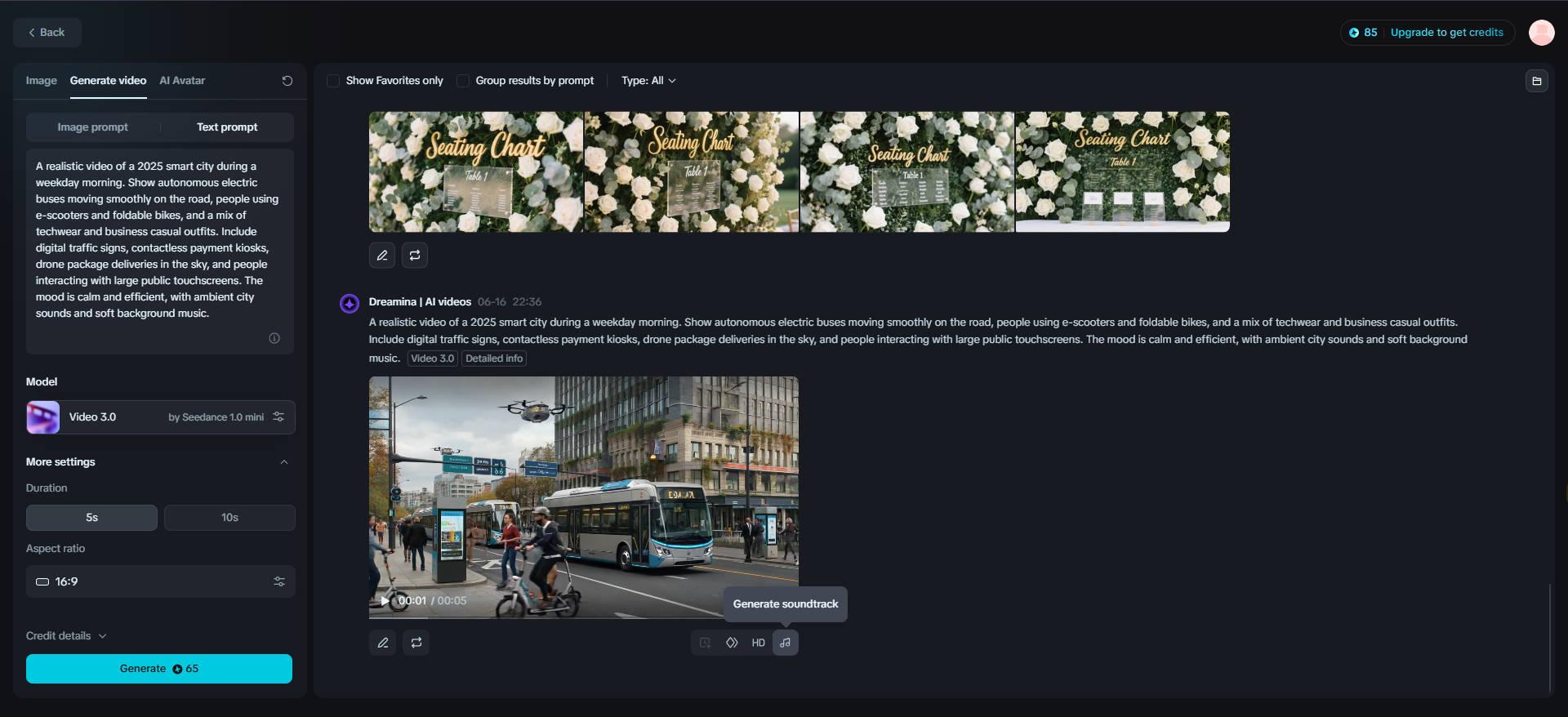Click the HD upscale icon below video

[x=758, y=643]
